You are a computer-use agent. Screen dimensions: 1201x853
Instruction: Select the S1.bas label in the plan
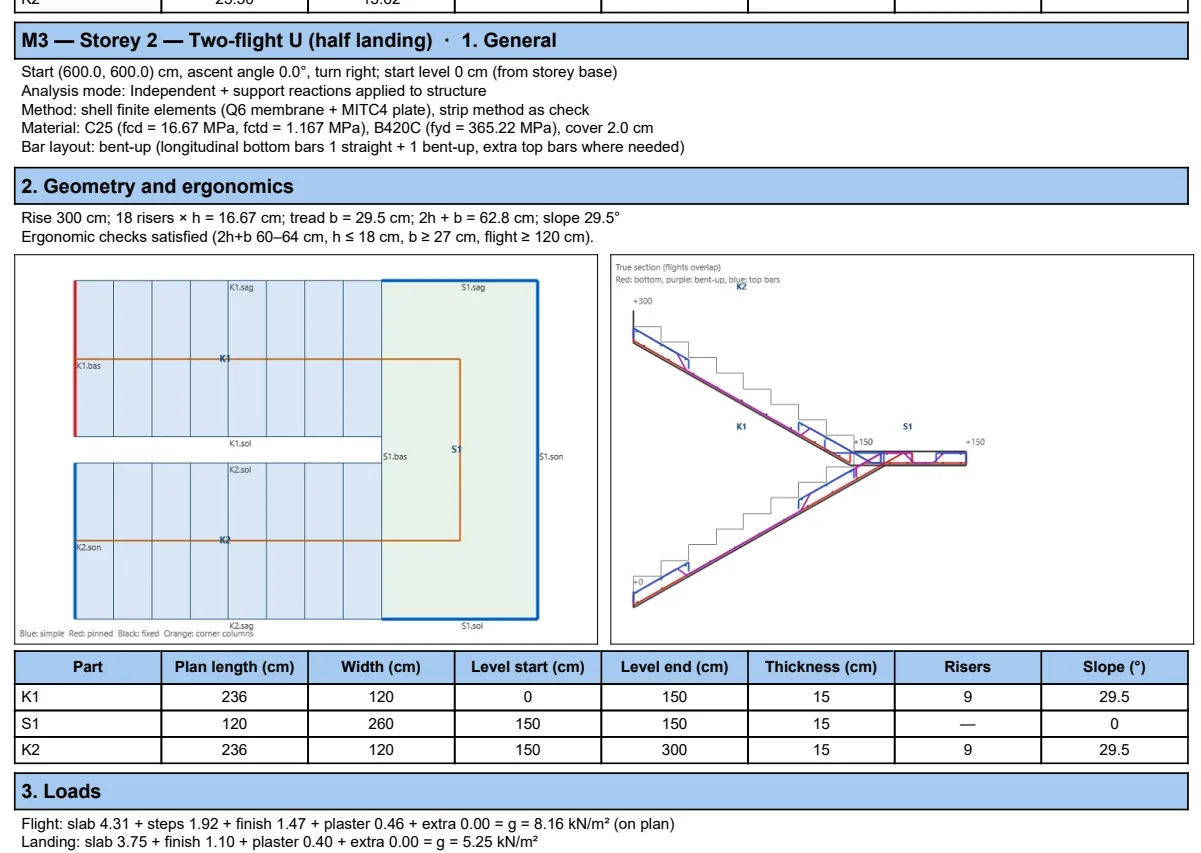[x=395, y=457]
